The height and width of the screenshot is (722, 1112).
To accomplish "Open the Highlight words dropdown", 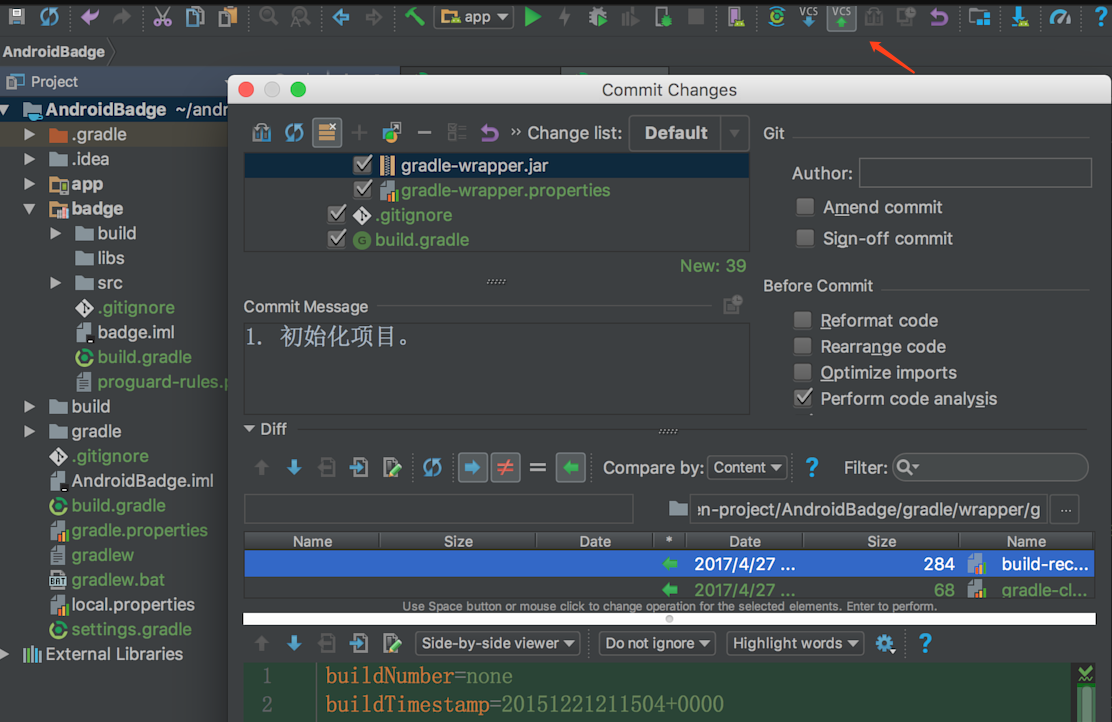I will pyautogui.click(x=796, y=643).
